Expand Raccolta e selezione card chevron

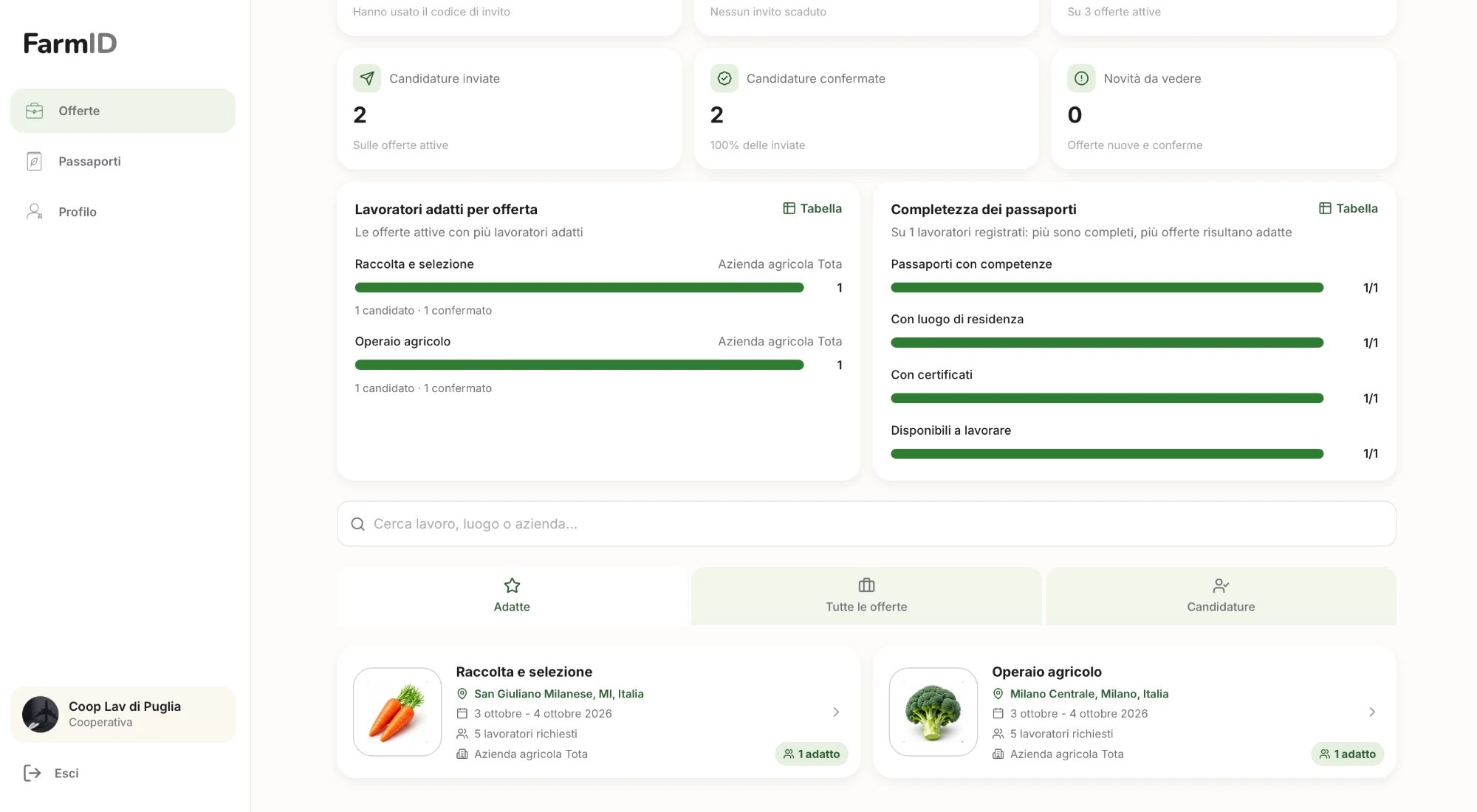click(836, 712)
